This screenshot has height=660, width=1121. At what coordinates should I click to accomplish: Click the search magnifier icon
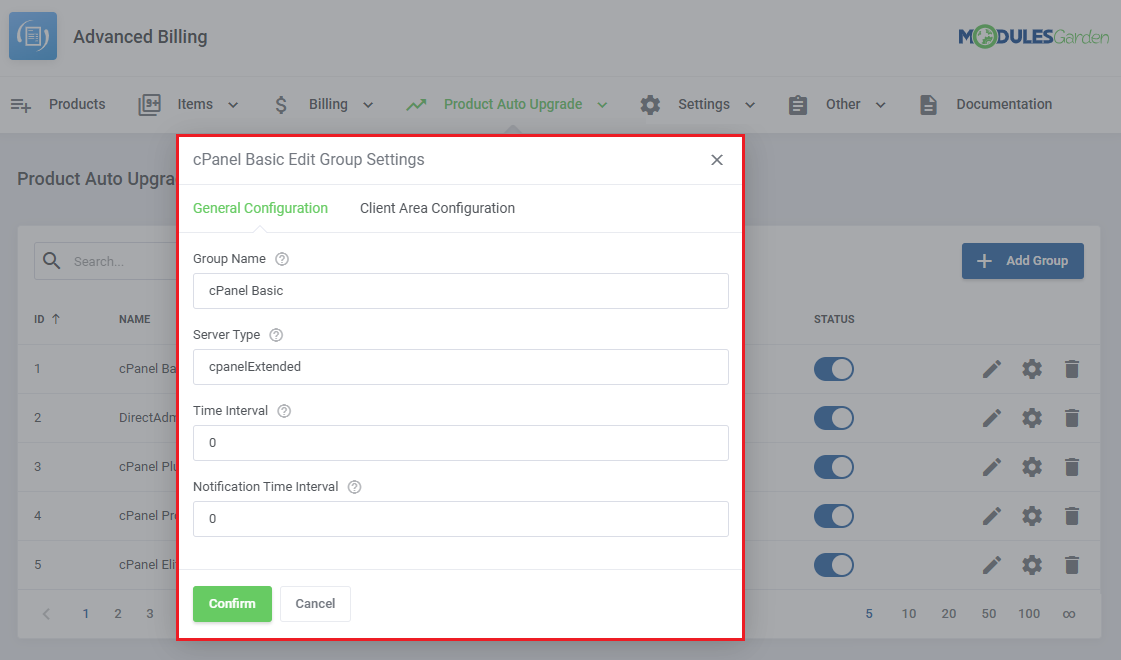point(51,260)
